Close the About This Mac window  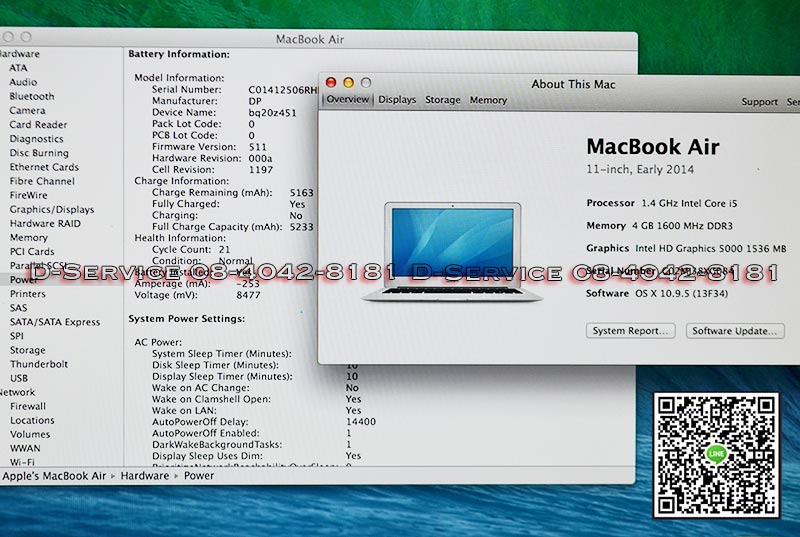coord(331,82)
